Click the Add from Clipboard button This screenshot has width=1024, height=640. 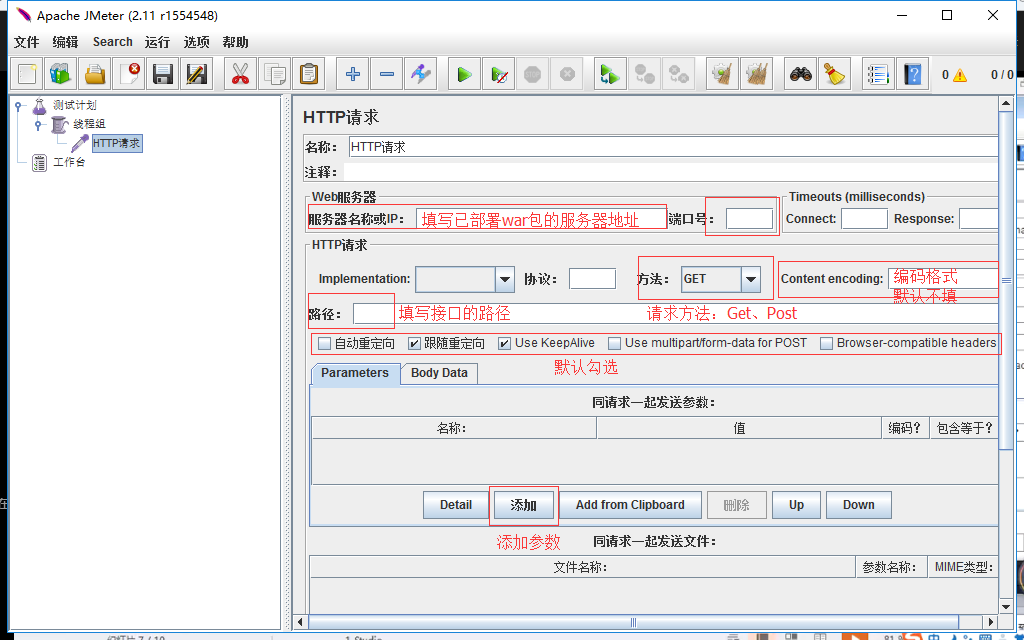630,505
